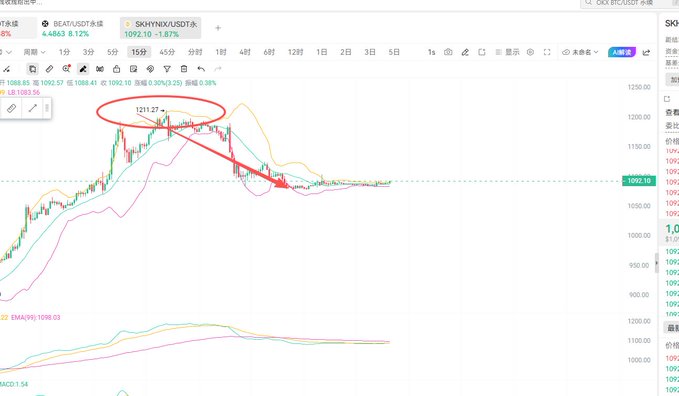
Task: Lock all drawings with padlock icon
Action: [116, 69]
